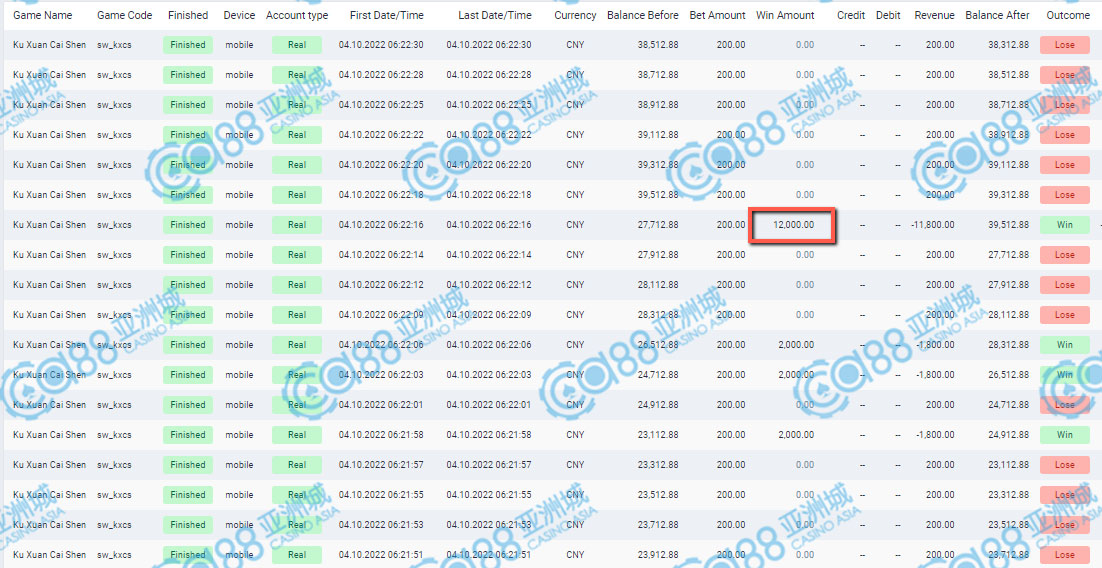Click Lose badge in 06:22:18 row
The image size is (1102, 568).
(1065, 195)
